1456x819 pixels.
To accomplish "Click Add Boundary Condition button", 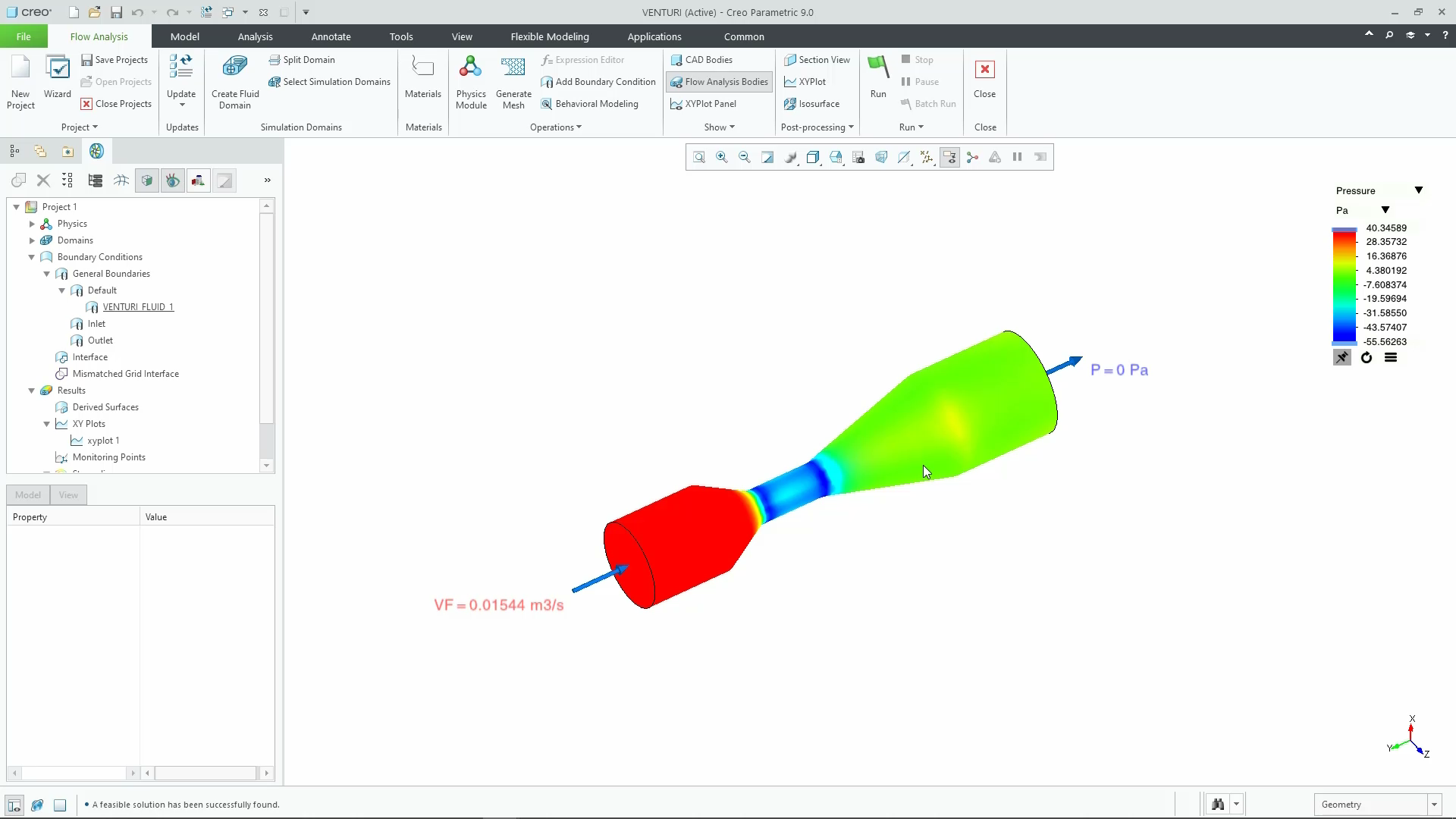I will pos(598,82).
